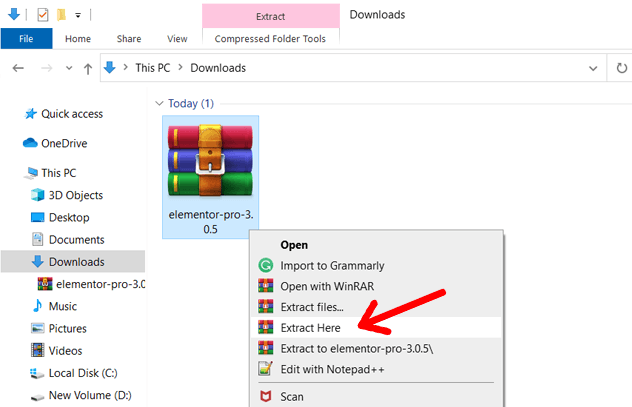Open Videos folder in sidebar
Viewport: 632px width, 407px height.
pyautogui.click(x=65, y=351)
